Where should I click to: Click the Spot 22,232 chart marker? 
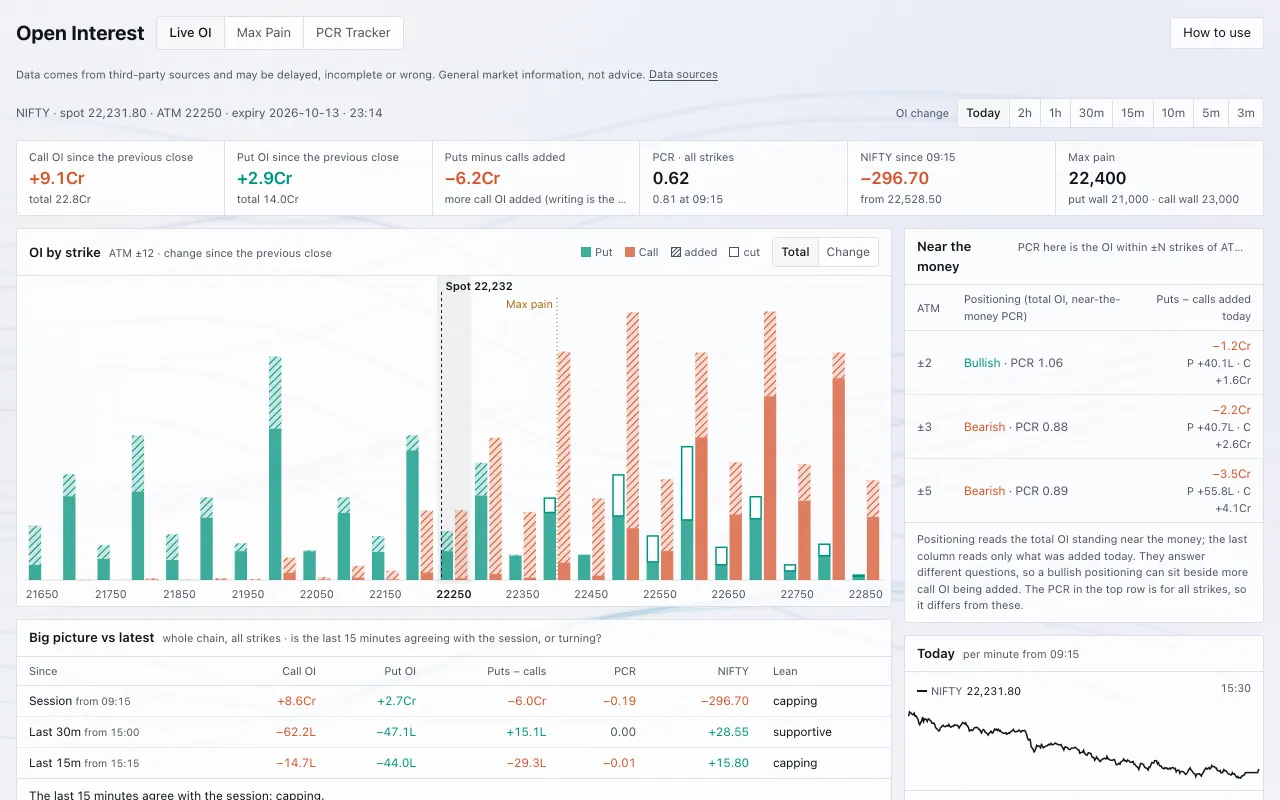[x=479, y=286]
